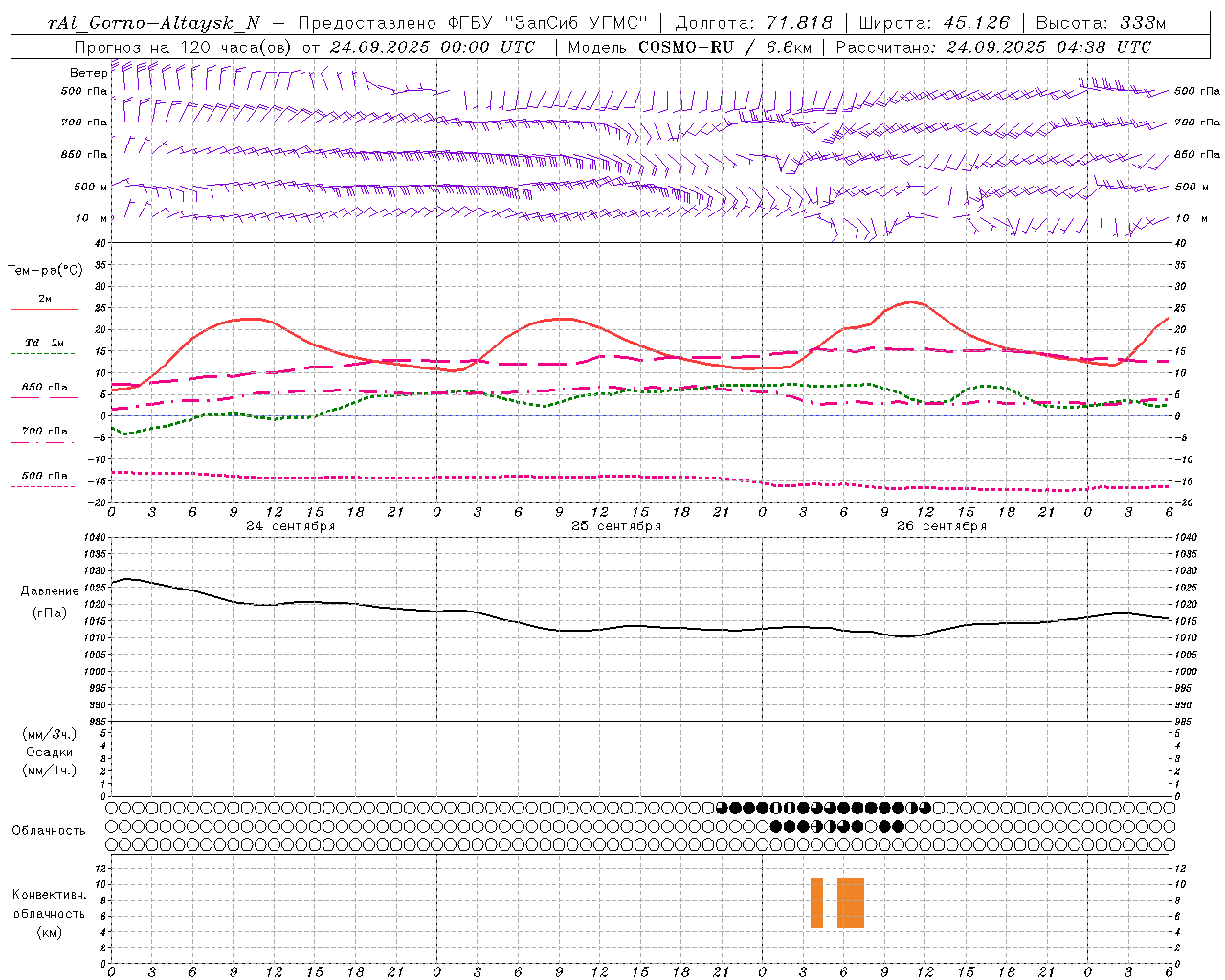Click the 26 сентября date label
1225x980 pixels.
[x=942, y=526]
